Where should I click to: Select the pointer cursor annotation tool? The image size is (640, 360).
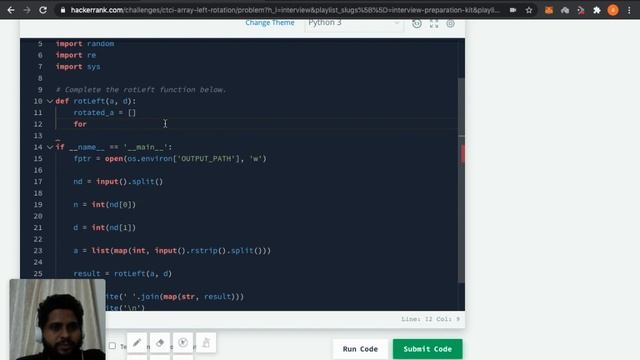(183, 343)
